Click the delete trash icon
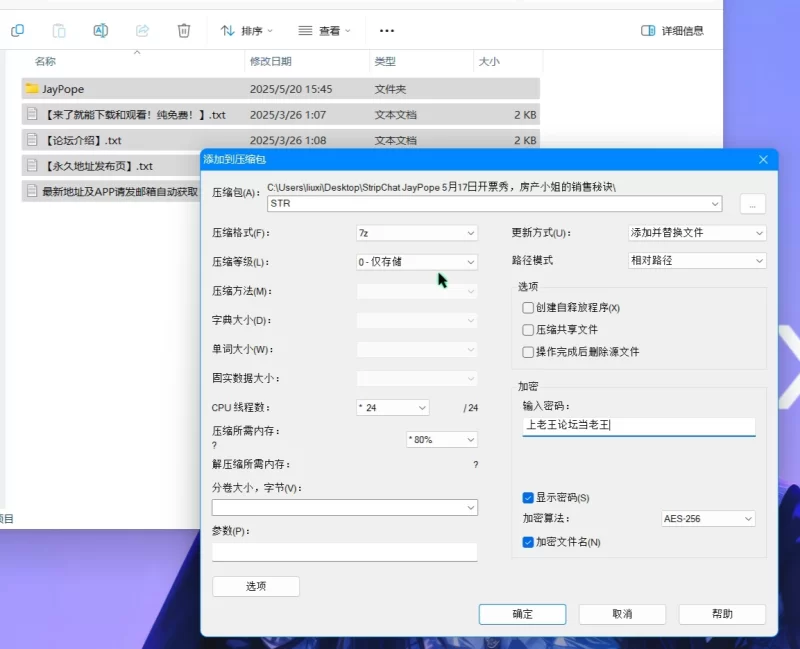Image resolution: width=800 pixels, height=649 pixels. click(x=184, y=31)
